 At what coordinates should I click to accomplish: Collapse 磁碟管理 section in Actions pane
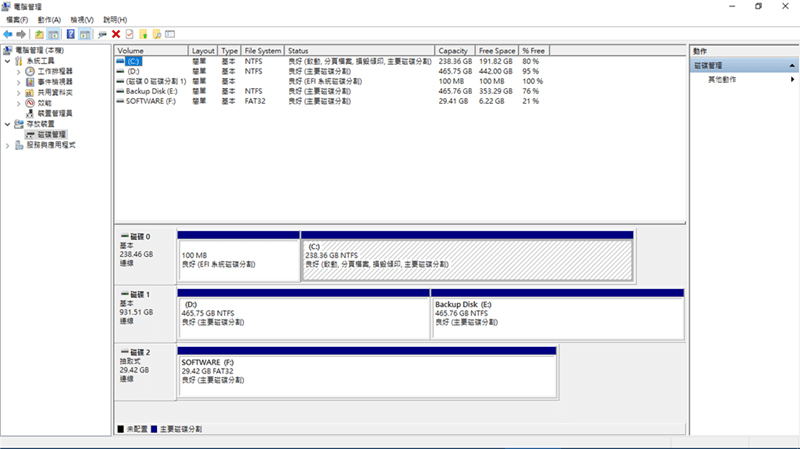point(791,65)
